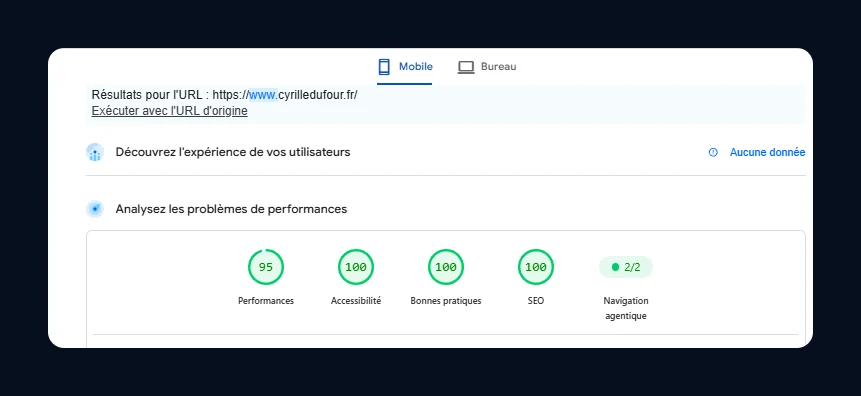Image resolution: width=861 pixels, height=396 pixels.
Task: Click the laptop icon beside Bureau
Action: 466,67
